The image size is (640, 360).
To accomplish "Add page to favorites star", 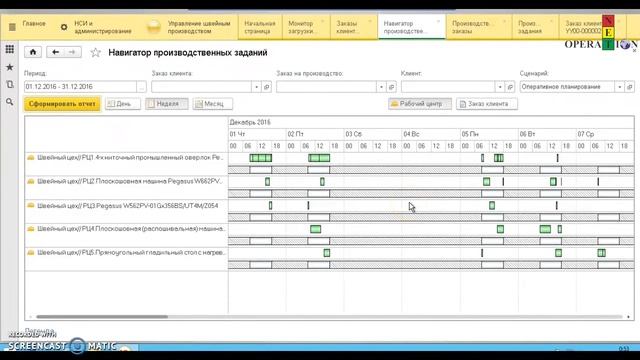I will (96, 52).
